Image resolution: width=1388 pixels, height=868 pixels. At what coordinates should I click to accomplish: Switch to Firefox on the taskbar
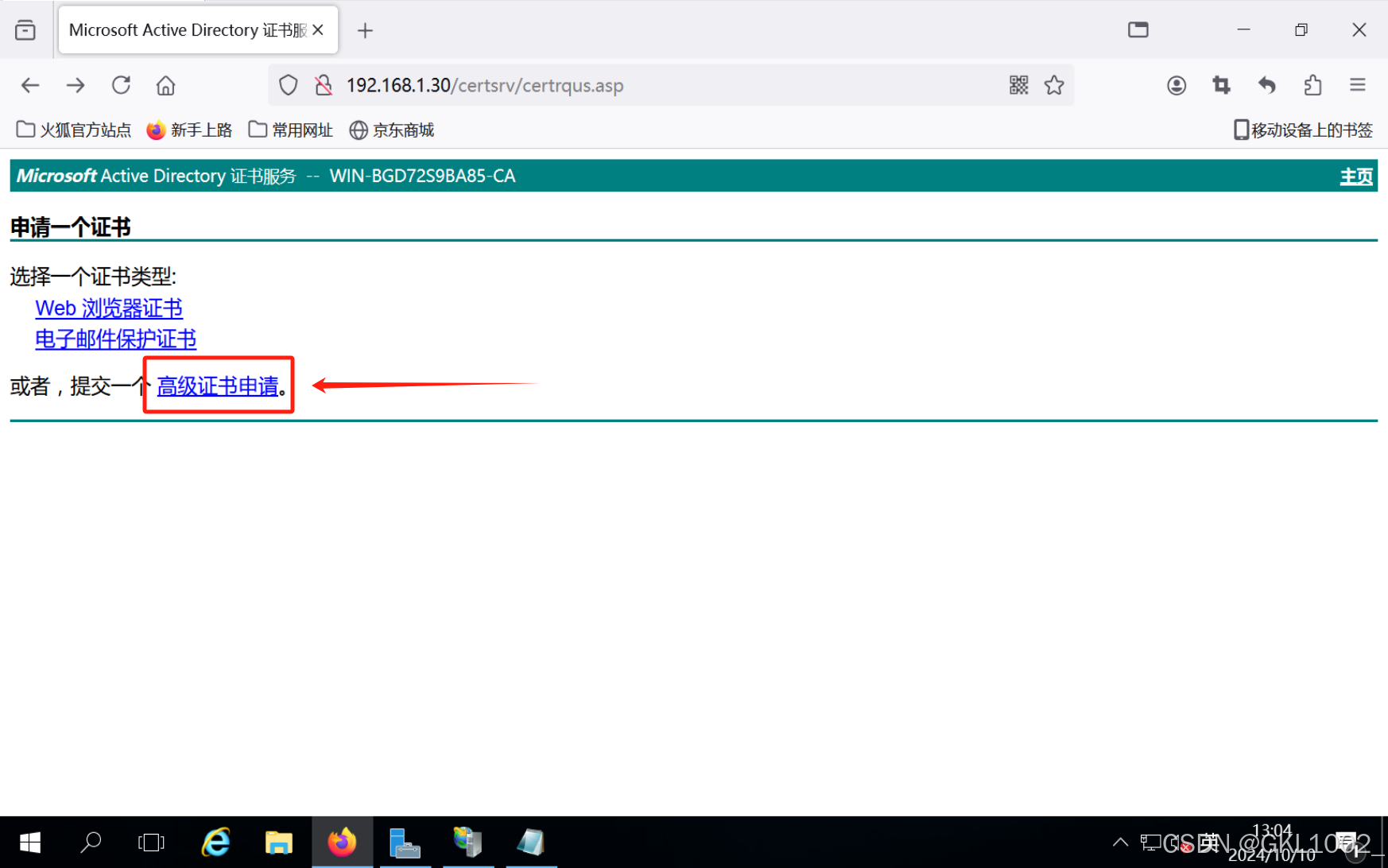(342, 843)
